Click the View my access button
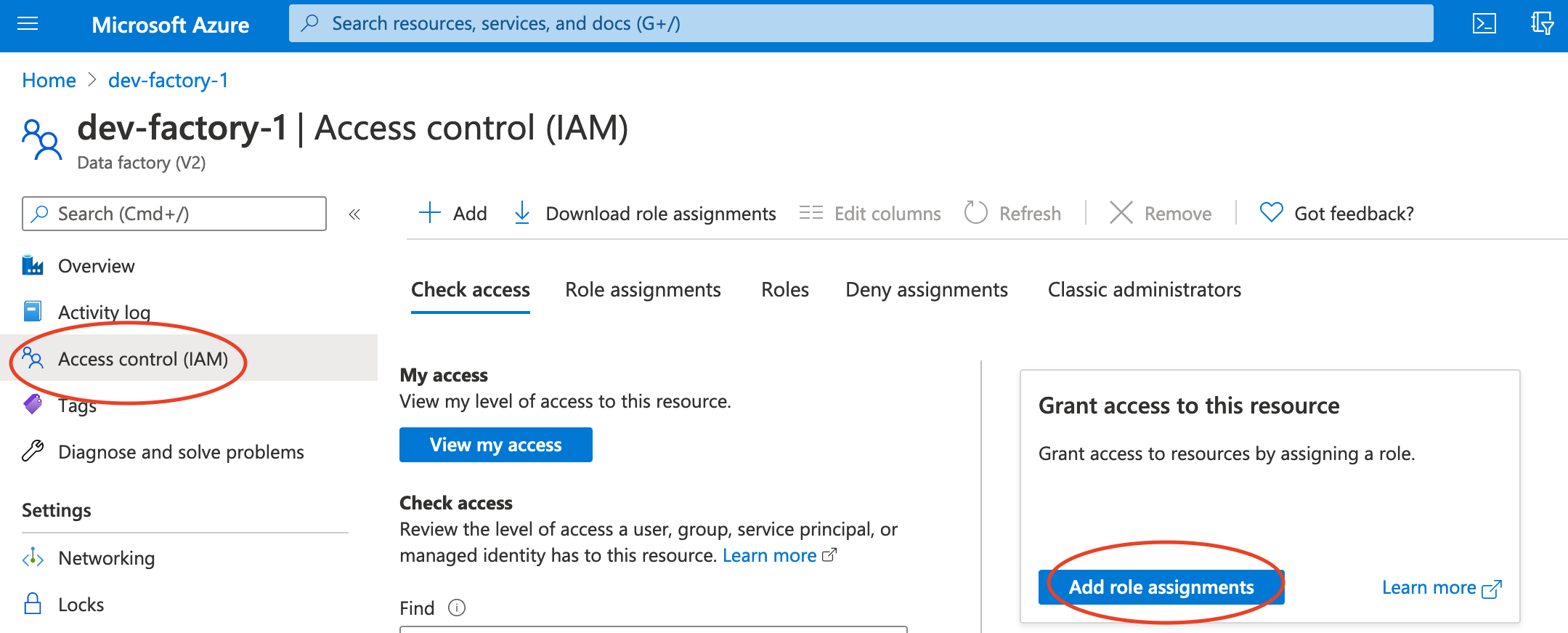Image resolution: width=1568 pixels, height=633 pixels. tap(495, 445)
